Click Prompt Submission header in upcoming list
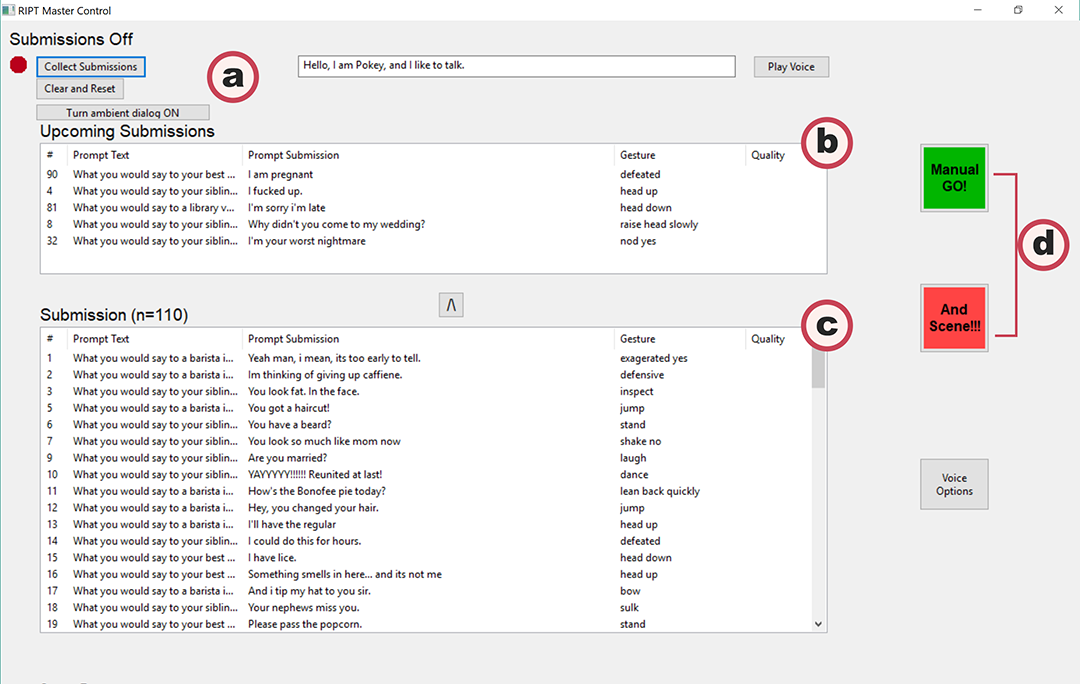1080x684 pixels. tap(293, 155)
